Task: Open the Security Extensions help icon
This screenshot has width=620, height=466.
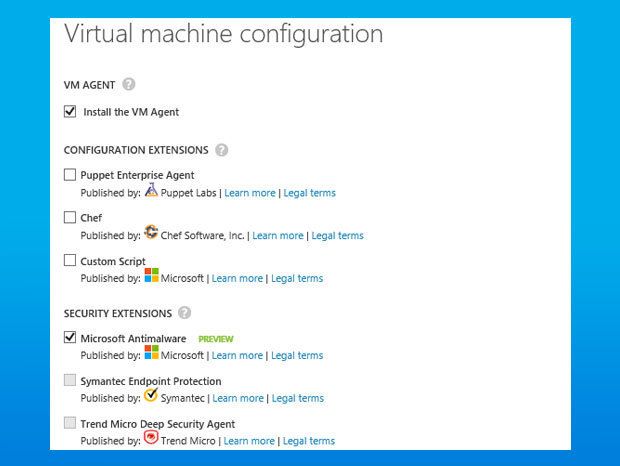Action: point(184,313)
